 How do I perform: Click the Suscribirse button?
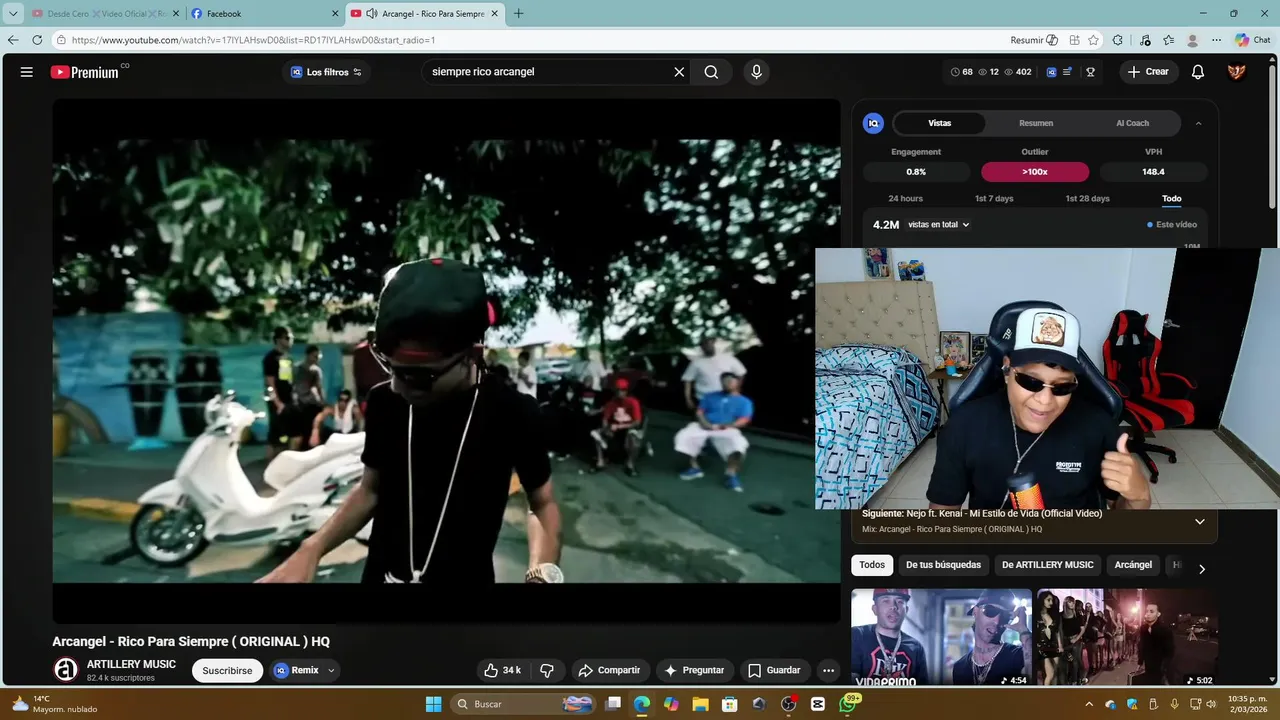pos(227,670)
